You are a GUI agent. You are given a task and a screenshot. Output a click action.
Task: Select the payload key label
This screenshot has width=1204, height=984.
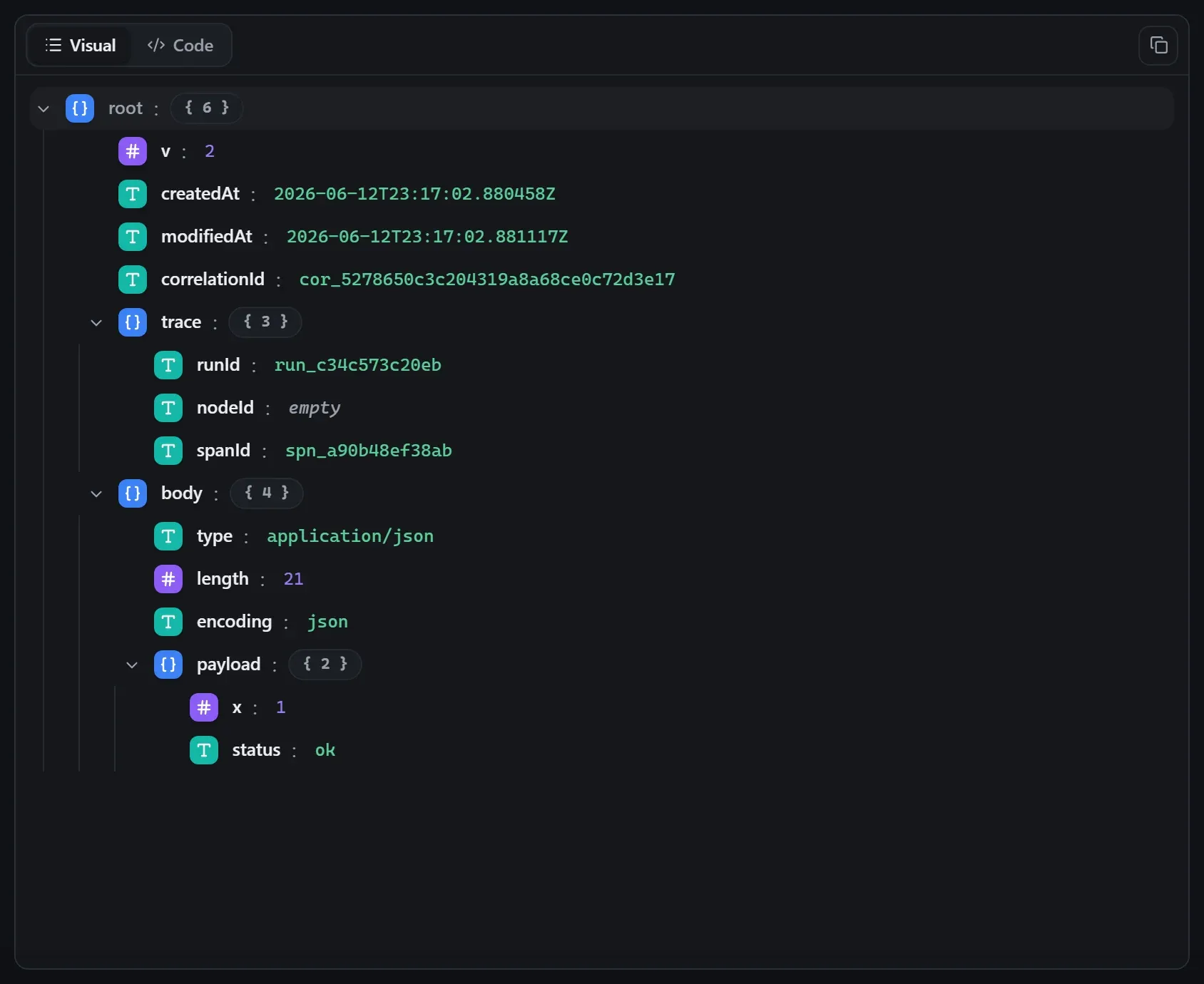tap(229, 665)
